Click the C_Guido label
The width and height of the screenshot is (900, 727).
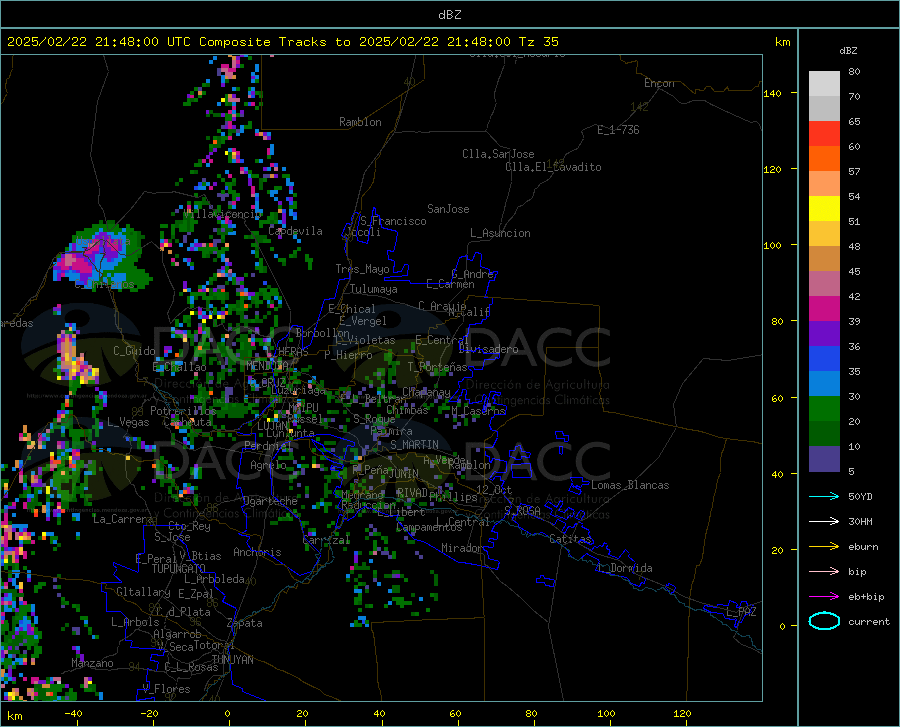point(134,351)
